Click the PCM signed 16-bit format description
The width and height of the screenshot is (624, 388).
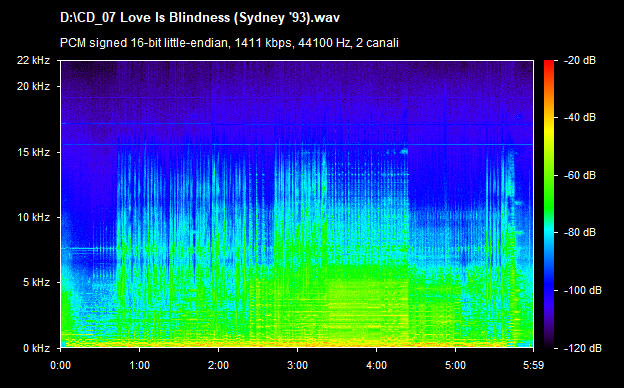pos(229,43)
